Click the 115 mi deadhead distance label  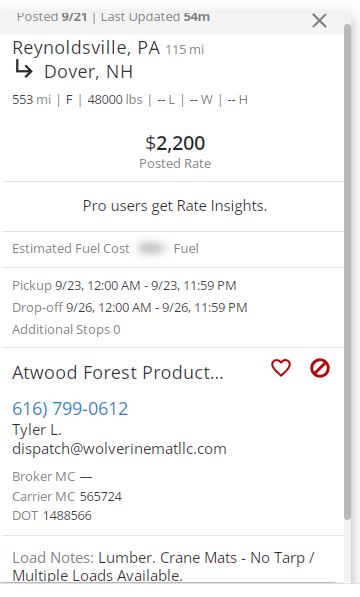point(185,49)
